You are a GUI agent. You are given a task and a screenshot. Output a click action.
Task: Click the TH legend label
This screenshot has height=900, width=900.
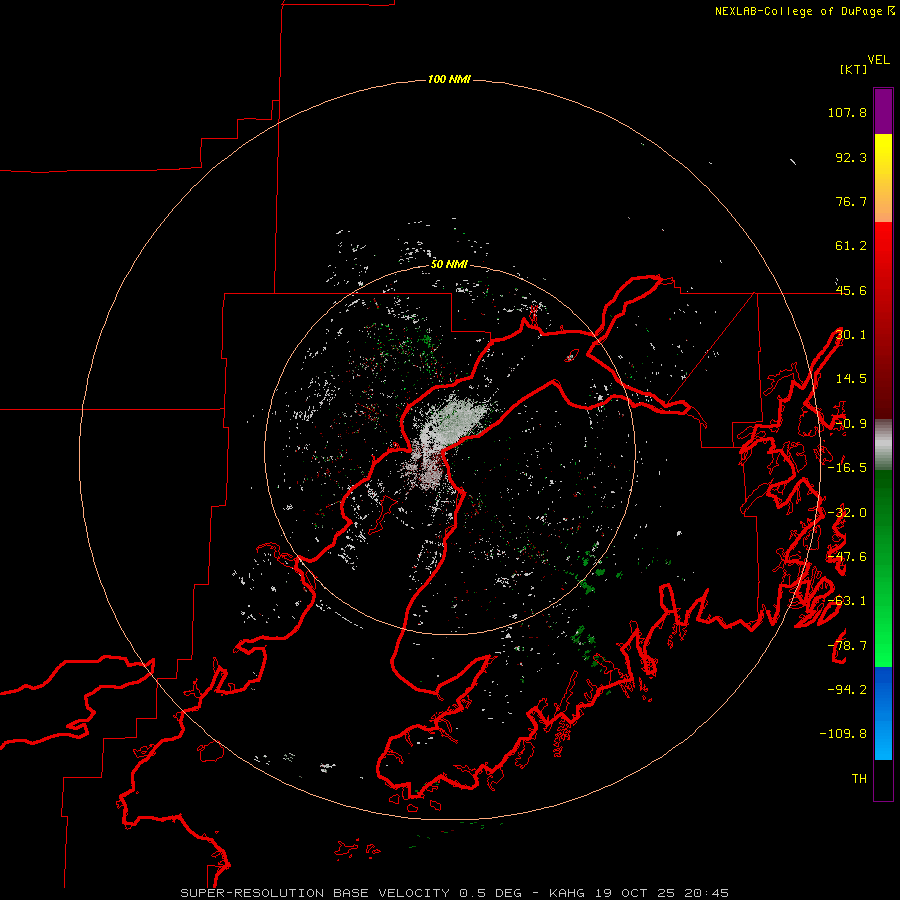859,778
